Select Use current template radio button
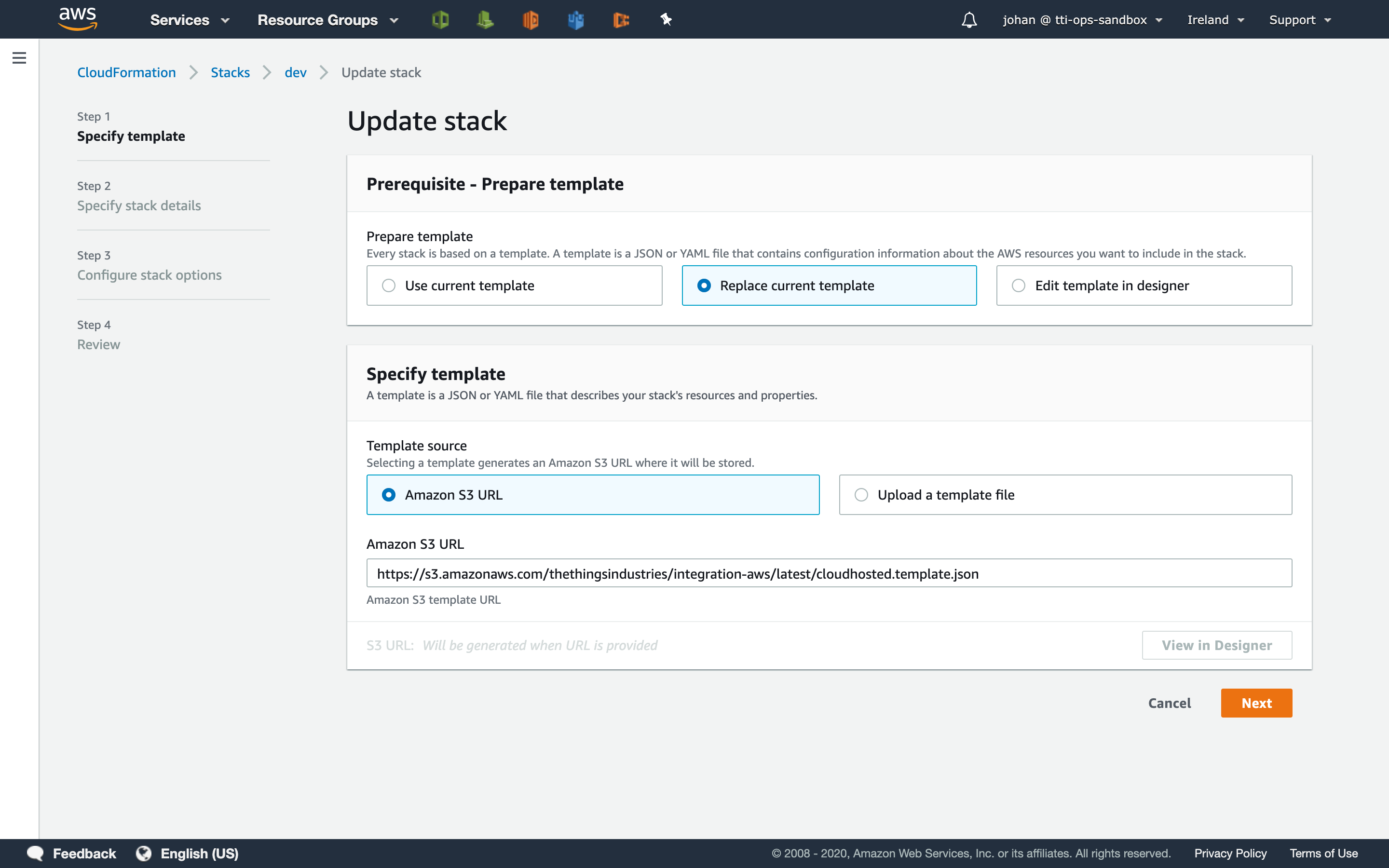Viewport: 1389px width, 868px height. [x=389, y=285]
